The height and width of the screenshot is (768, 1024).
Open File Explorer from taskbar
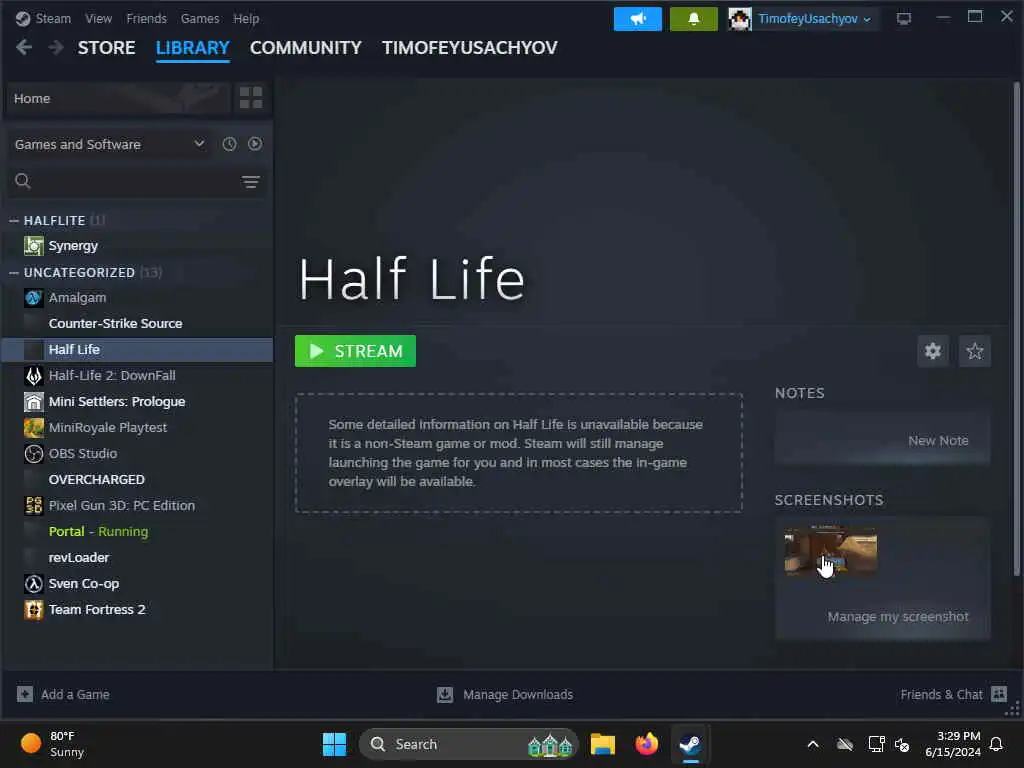602,744
